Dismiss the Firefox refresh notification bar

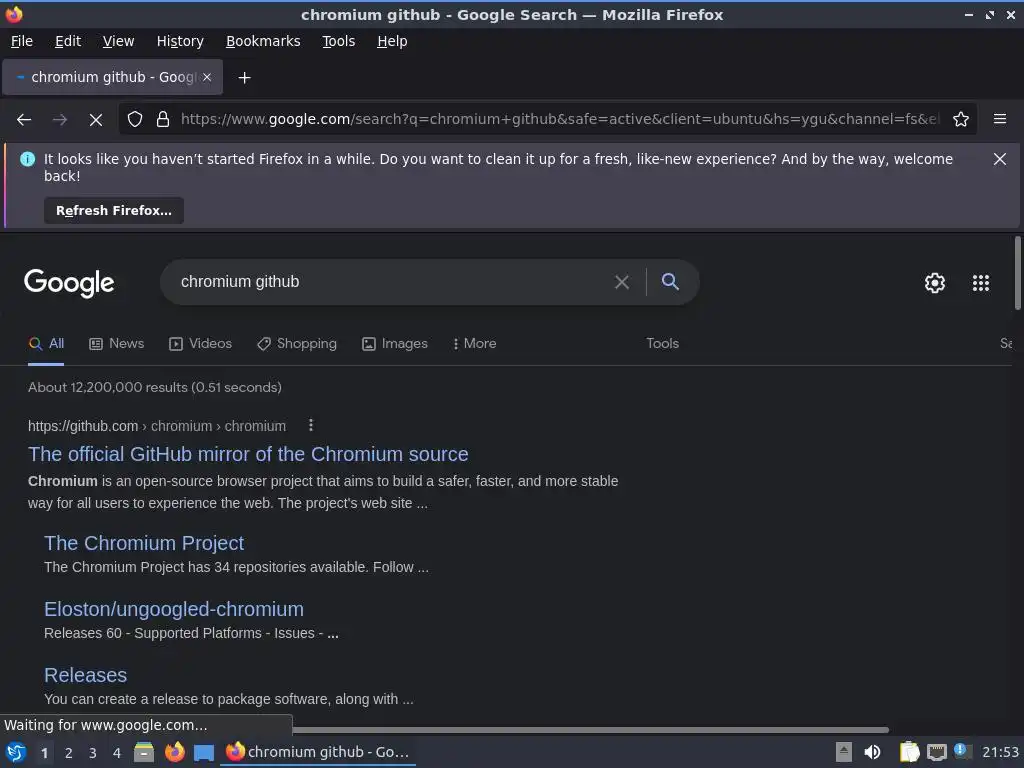click(x=999, y=159)
